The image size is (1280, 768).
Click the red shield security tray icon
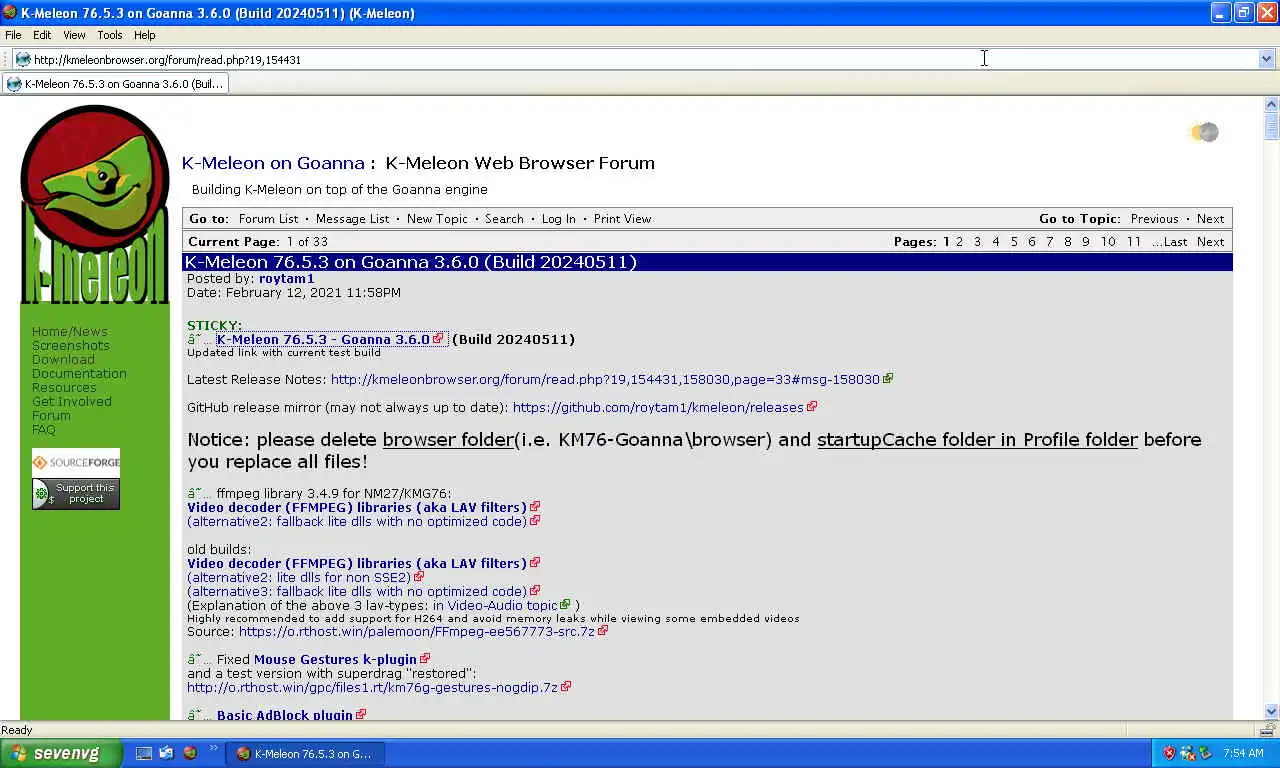pyautogui.click(x=1169, y=753)
